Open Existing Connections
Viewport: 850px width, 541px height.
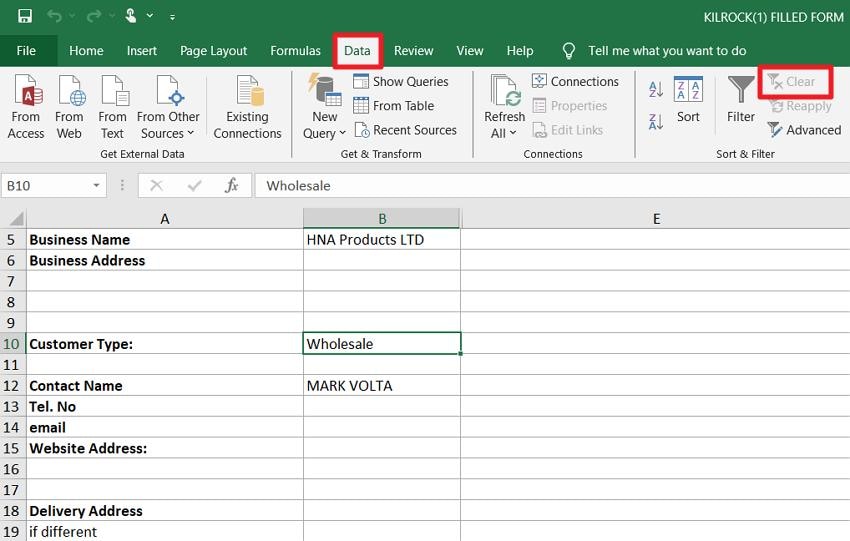(x=247, y=107)
